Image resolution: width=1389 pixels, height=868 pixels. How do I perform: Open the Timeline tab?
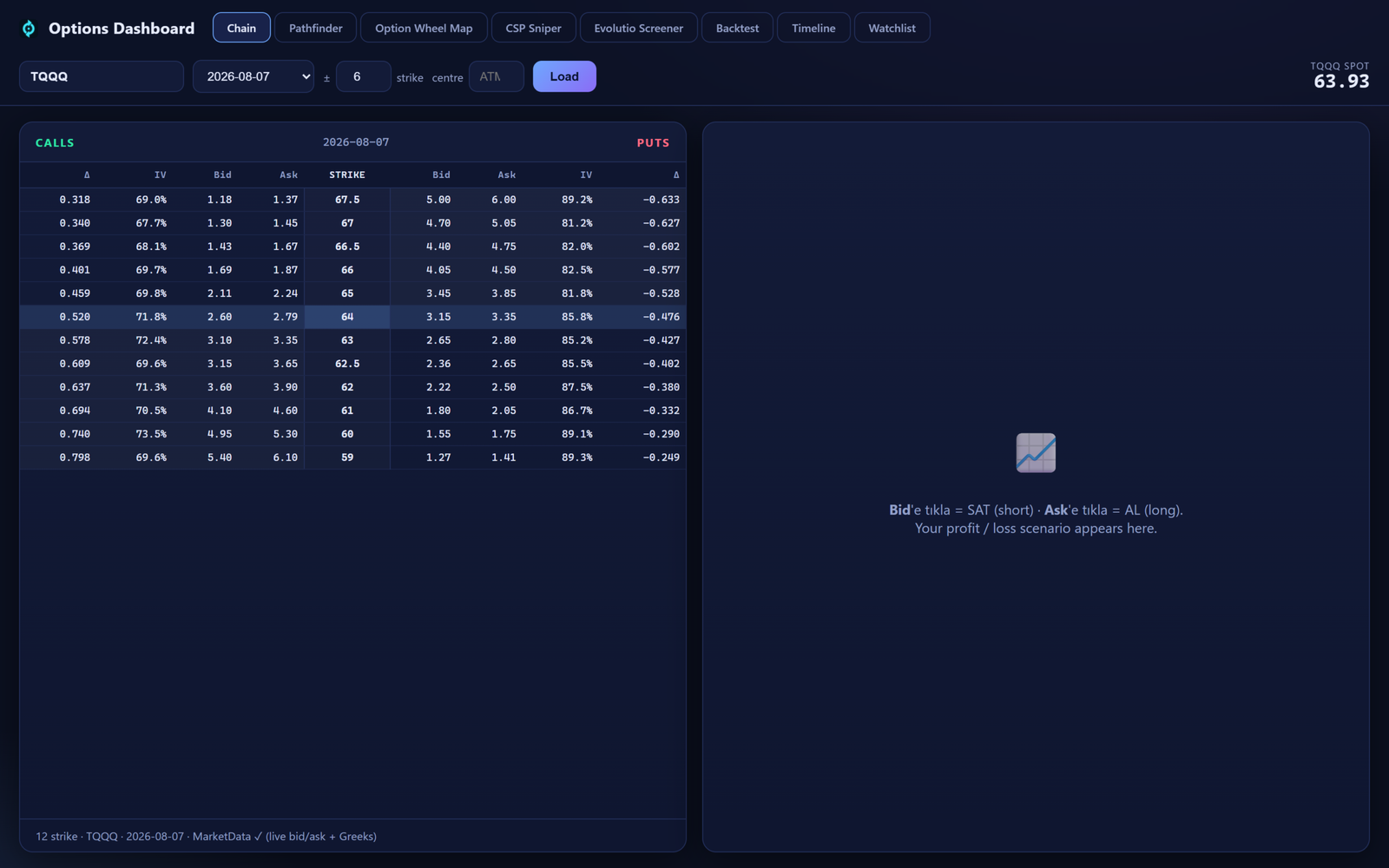tap(813, 28)
